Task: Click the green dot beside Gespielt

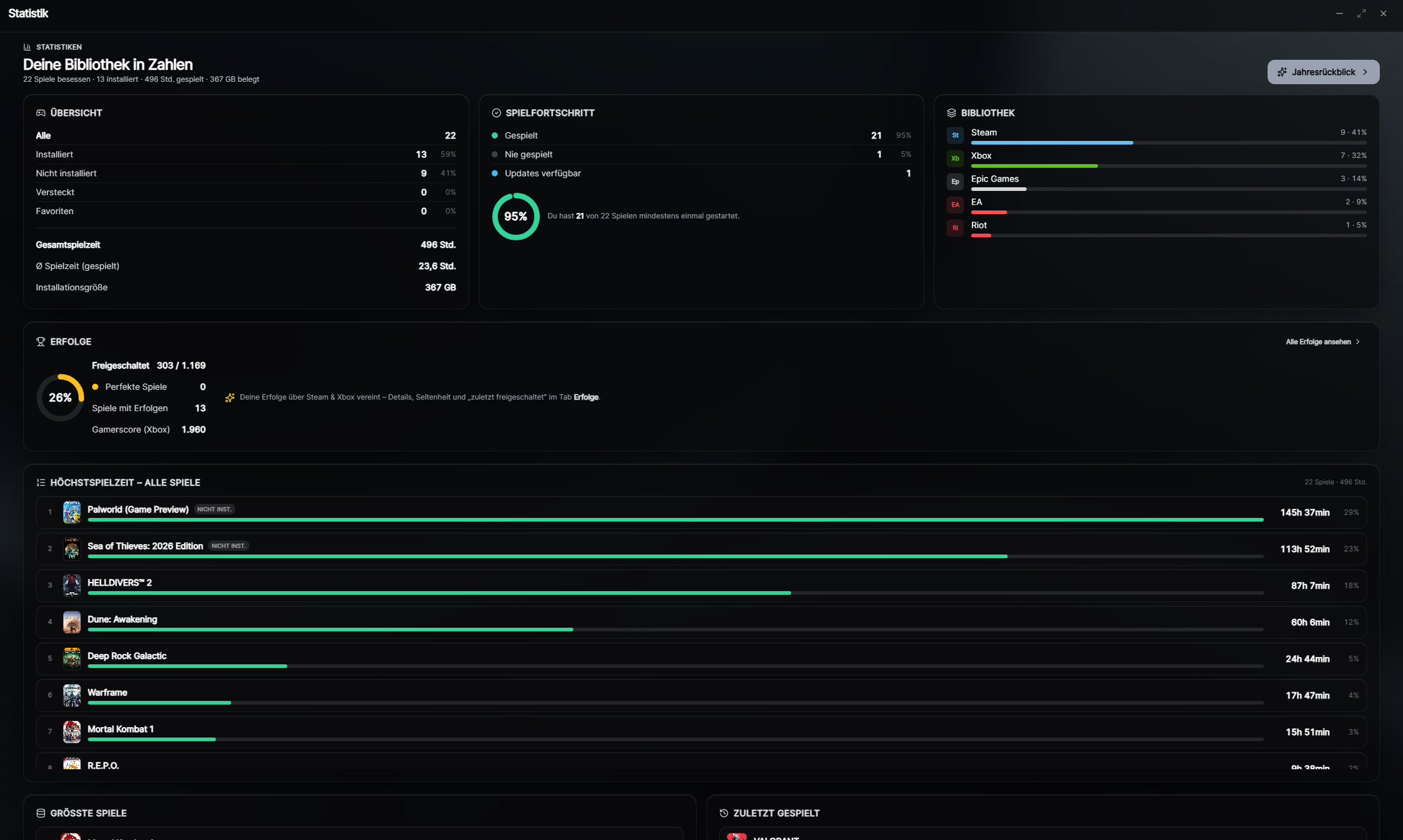Action: (x=495, y=135)
